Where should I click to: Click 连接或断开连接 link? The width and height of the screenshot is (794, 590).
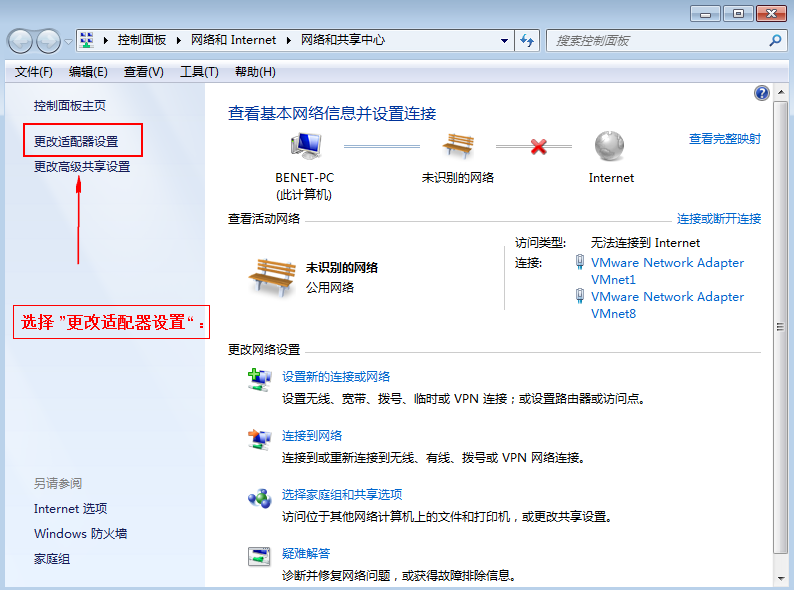coord(719,219)
